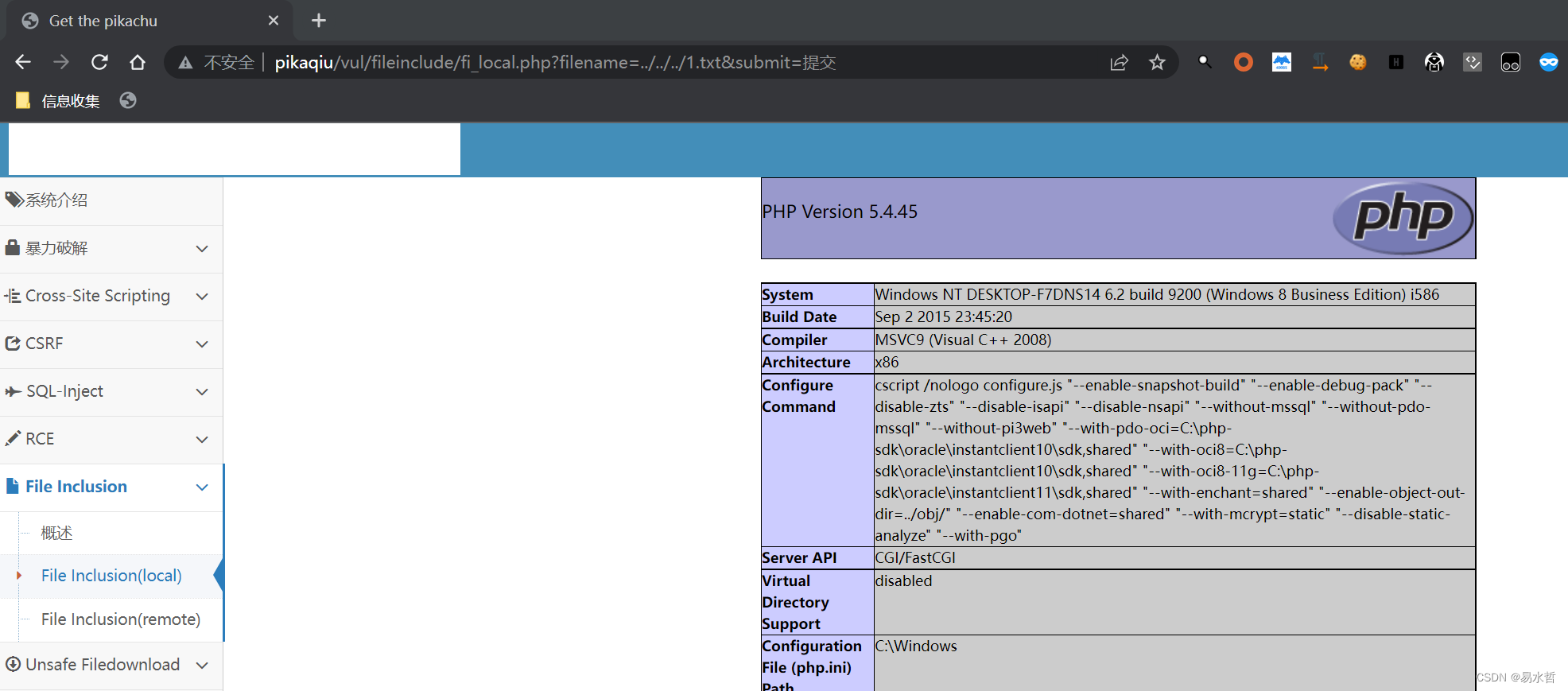Expand the CSRF chevron
This screenshot has height=691, width=1568.
pyautogui.click(x=202, y=344)
